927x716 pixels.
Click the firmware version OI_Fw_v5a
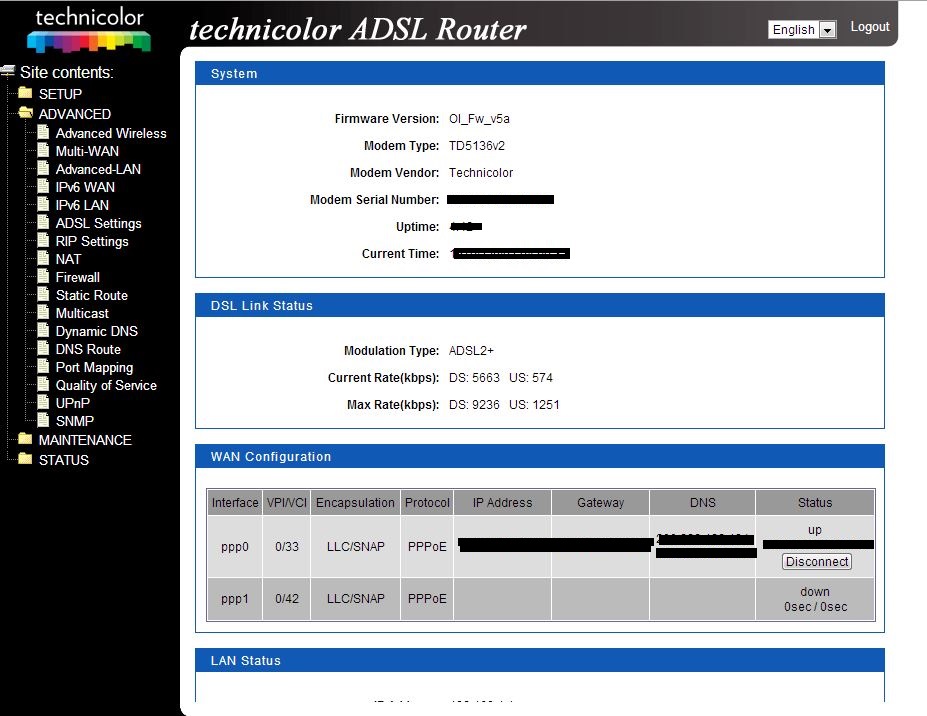tap(479, 119)
